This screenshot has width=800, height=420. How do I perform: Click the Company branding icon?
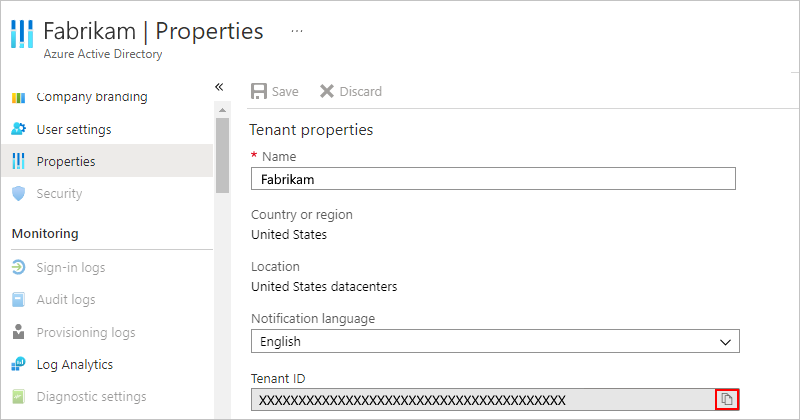point(18,97)
